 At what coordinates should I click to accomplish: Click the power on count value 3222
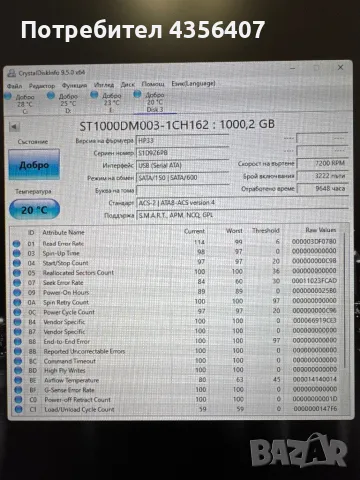tap(323, 176)
